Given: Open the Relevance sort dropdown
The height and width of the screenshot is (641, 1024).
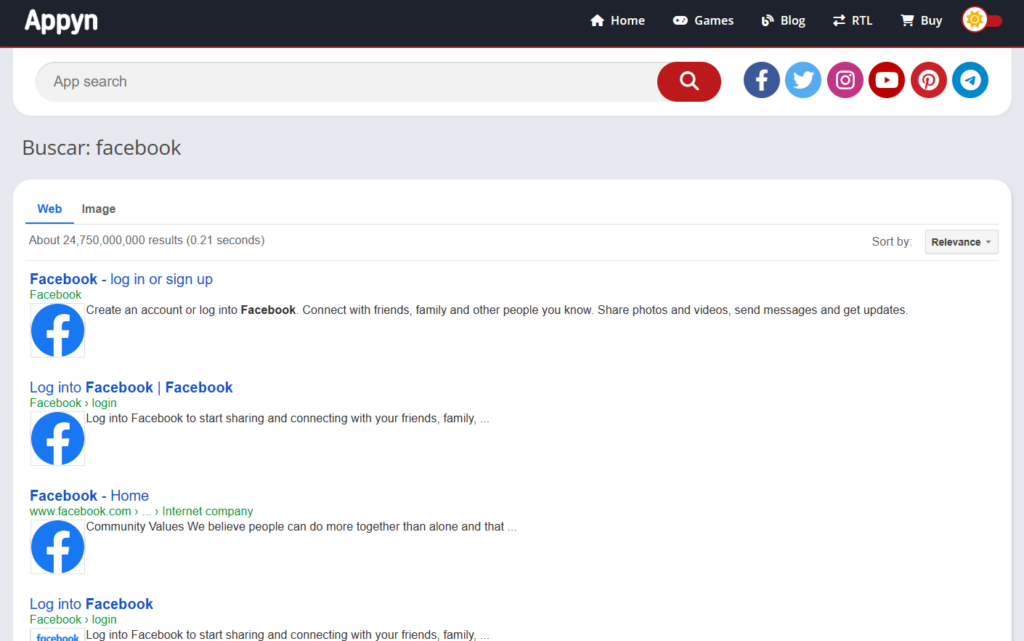Looking at the screenshot, I should coord(960,241).
